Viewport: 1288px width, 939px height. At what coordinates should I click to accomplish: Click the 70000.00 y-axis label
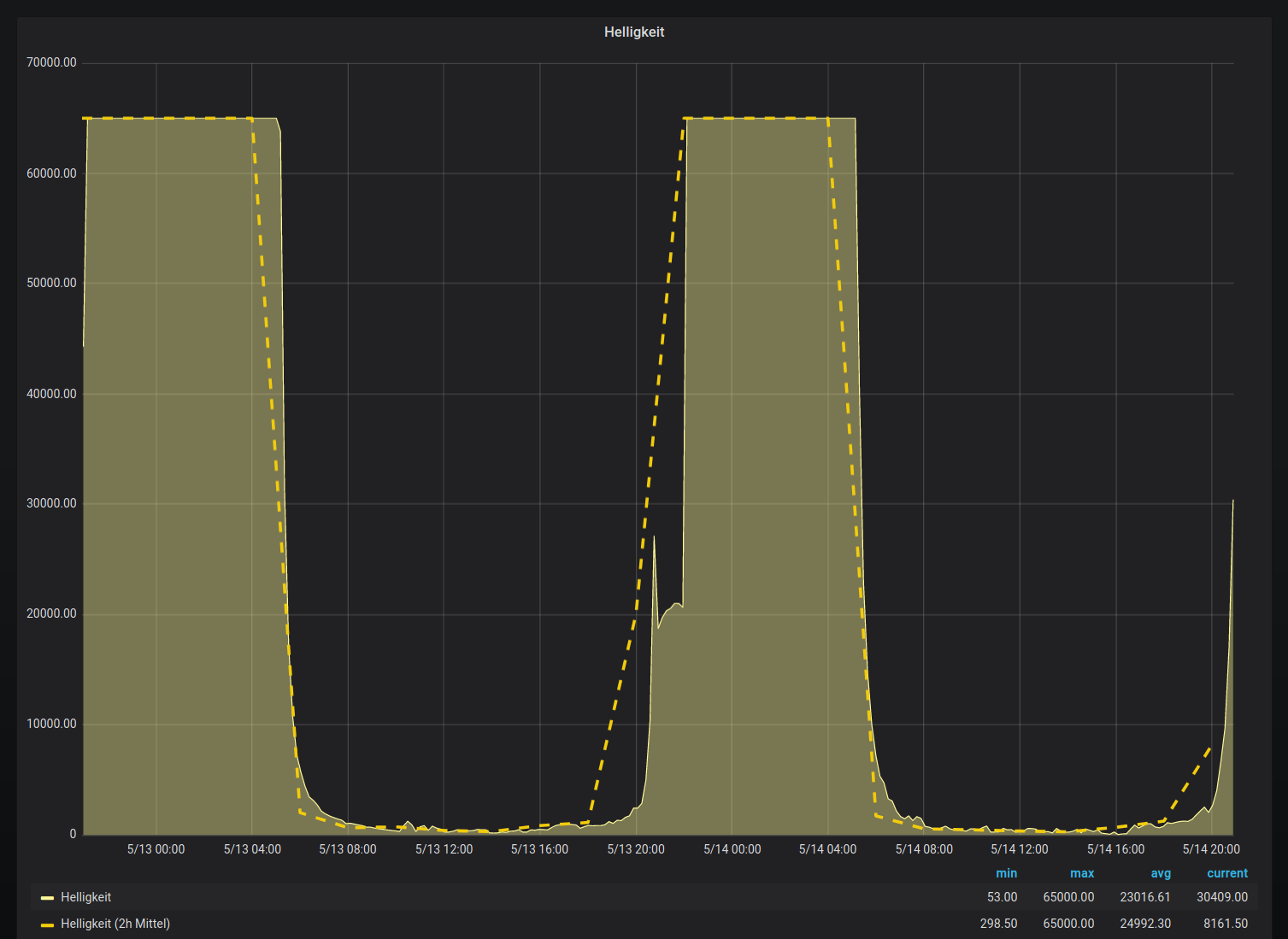pyautogui.click(x=51, y=62)
